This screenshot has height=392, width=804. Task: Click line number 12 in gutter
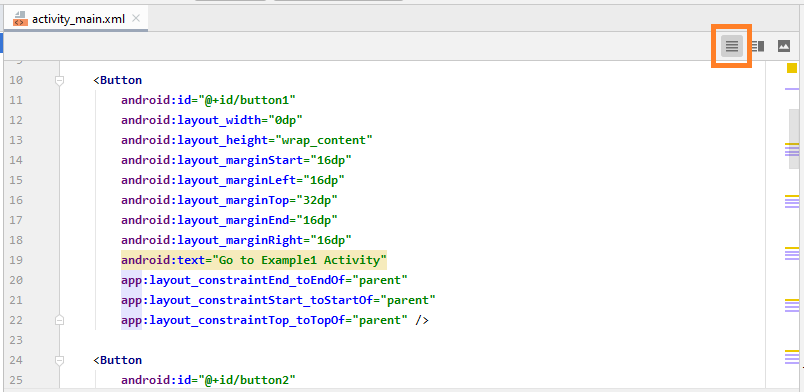pyautogui.click(x=16, y=120)
